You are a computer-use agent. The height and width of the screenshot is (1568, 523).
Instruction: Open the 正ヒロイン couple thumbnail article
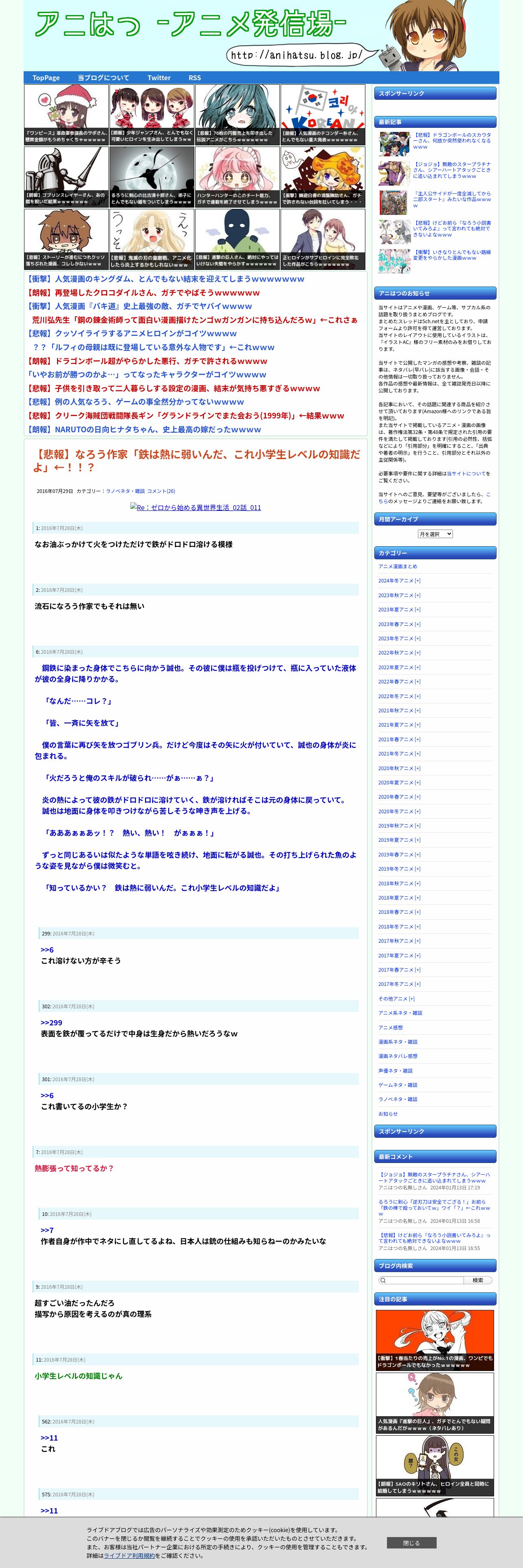point(323,239)
